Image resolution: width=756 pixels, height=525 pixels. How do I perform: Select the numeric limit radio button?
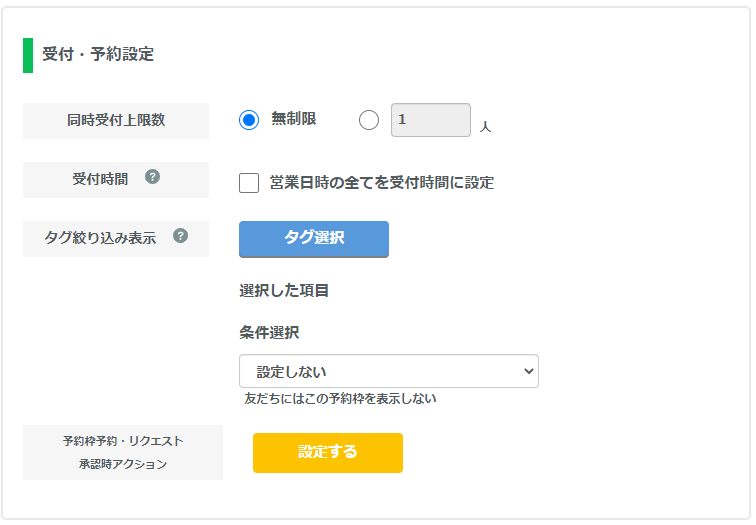tap(369, 120)
